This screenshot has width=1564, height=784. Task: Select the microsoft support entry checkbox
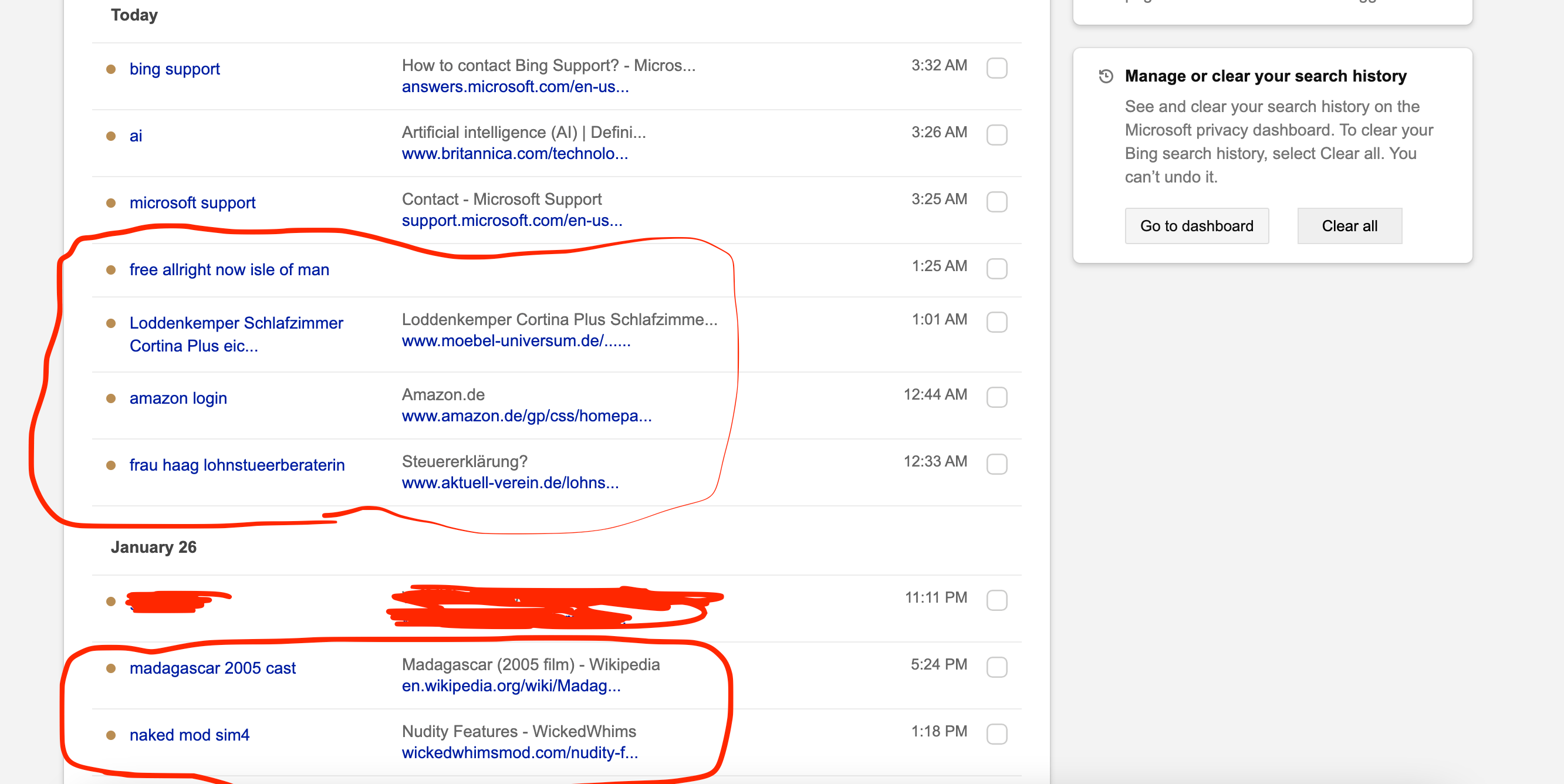(996, 202)
